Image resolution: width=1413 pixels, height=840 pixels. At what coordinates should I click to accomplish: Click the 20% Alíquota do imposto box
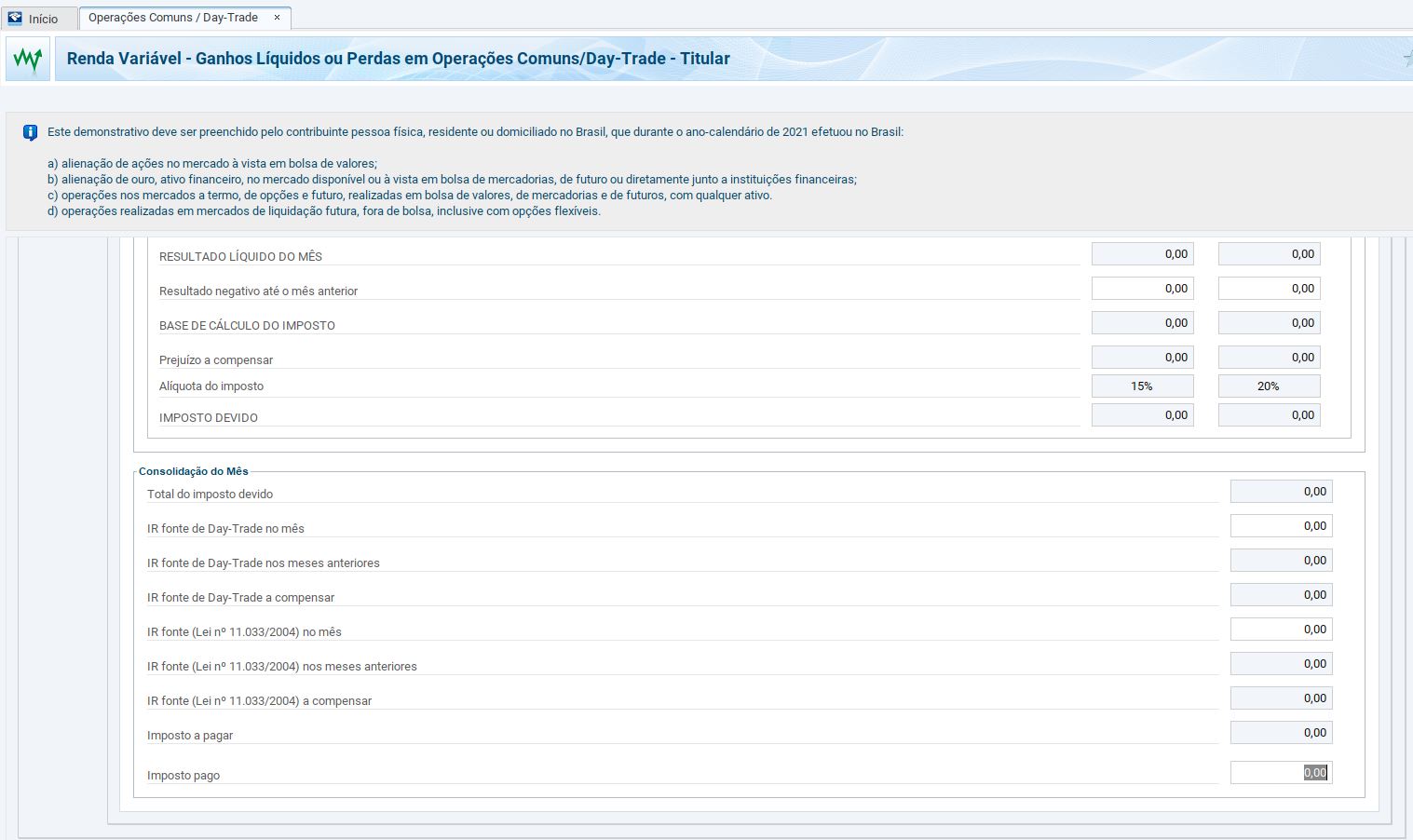tap(1269, 386)
